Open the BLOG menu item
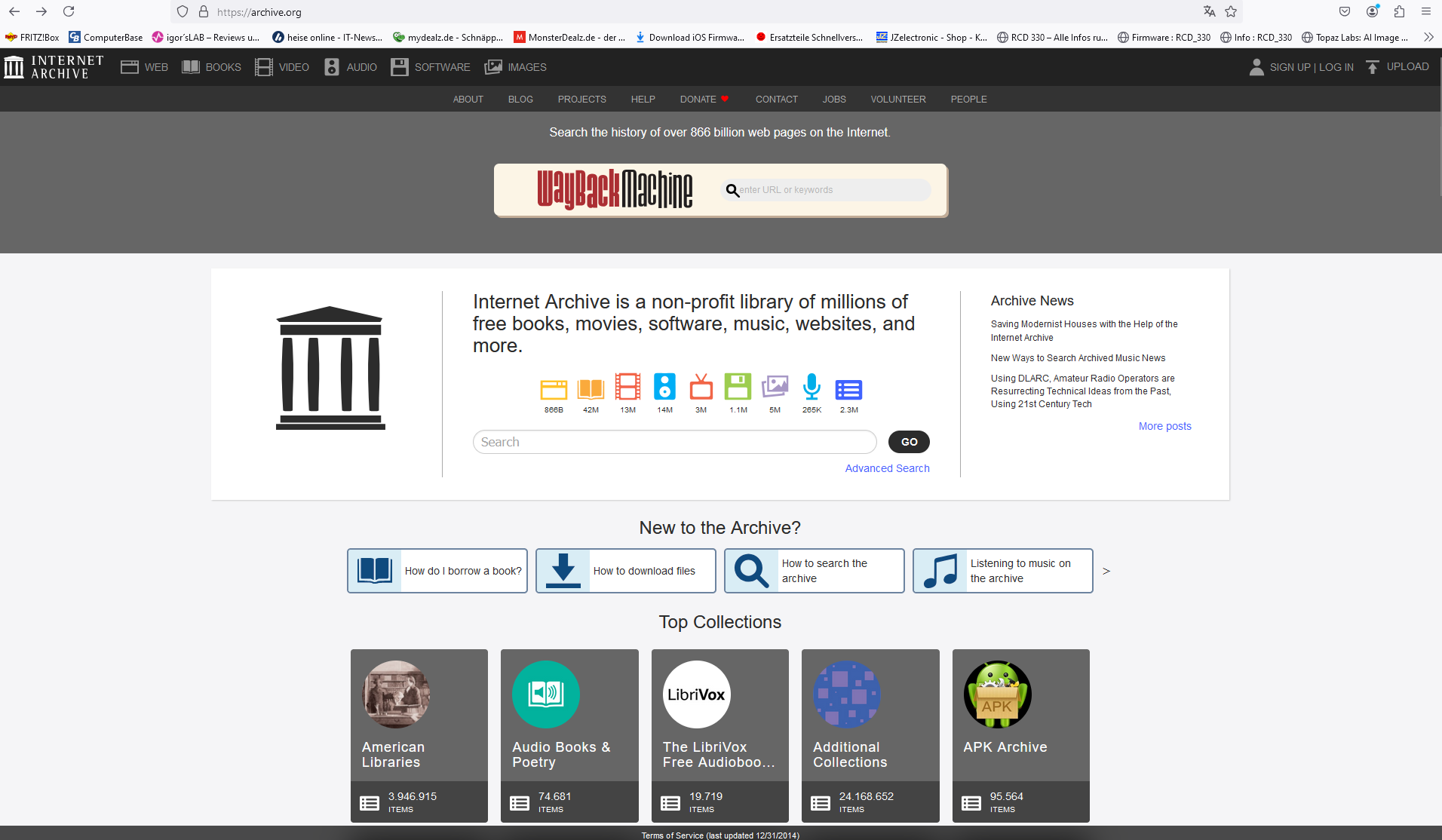The width and height of the screenshot is (1442, 840). tap(520, 99)
